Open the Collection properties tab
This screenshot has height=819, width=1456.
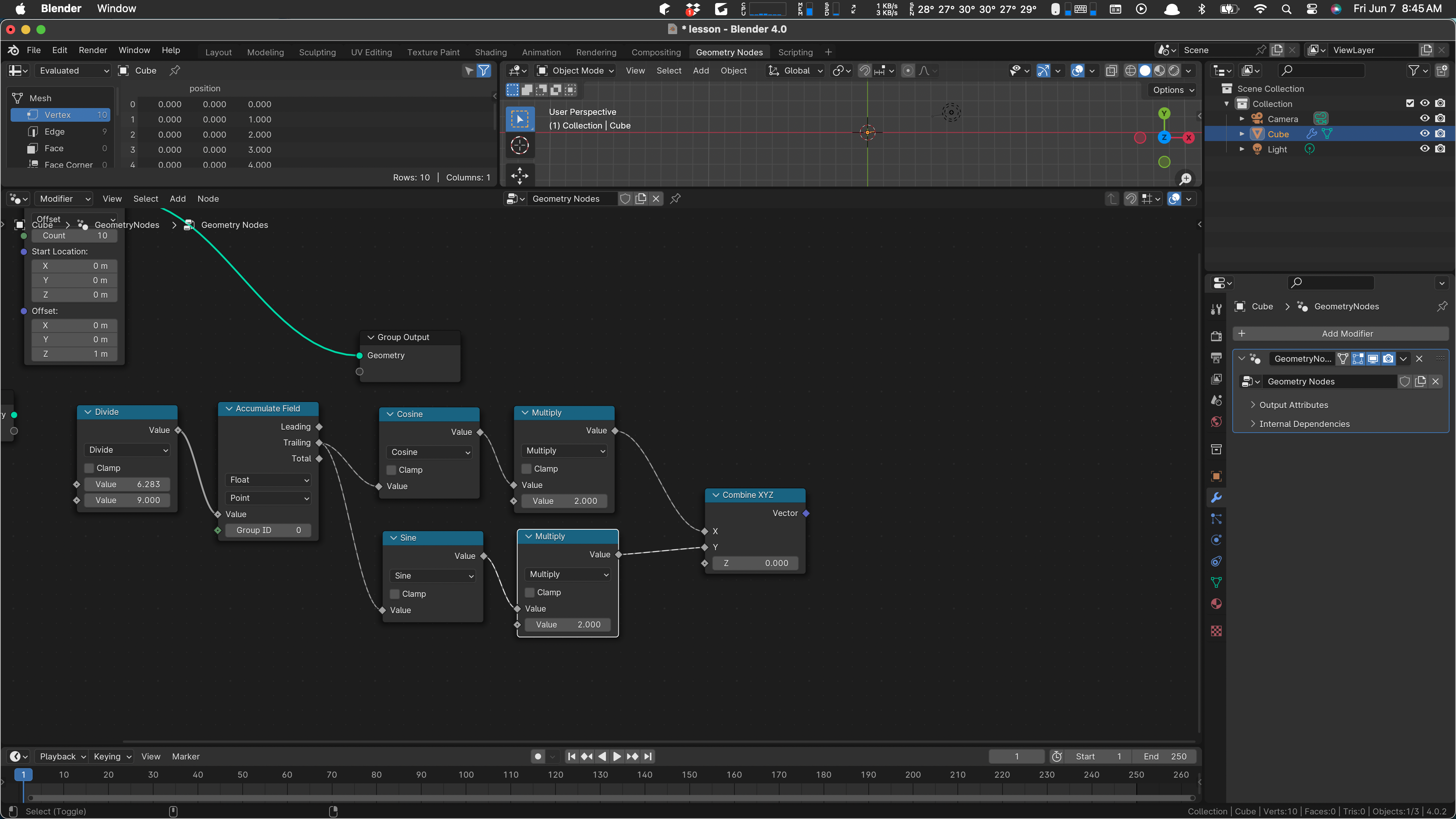pos(1216,449)
